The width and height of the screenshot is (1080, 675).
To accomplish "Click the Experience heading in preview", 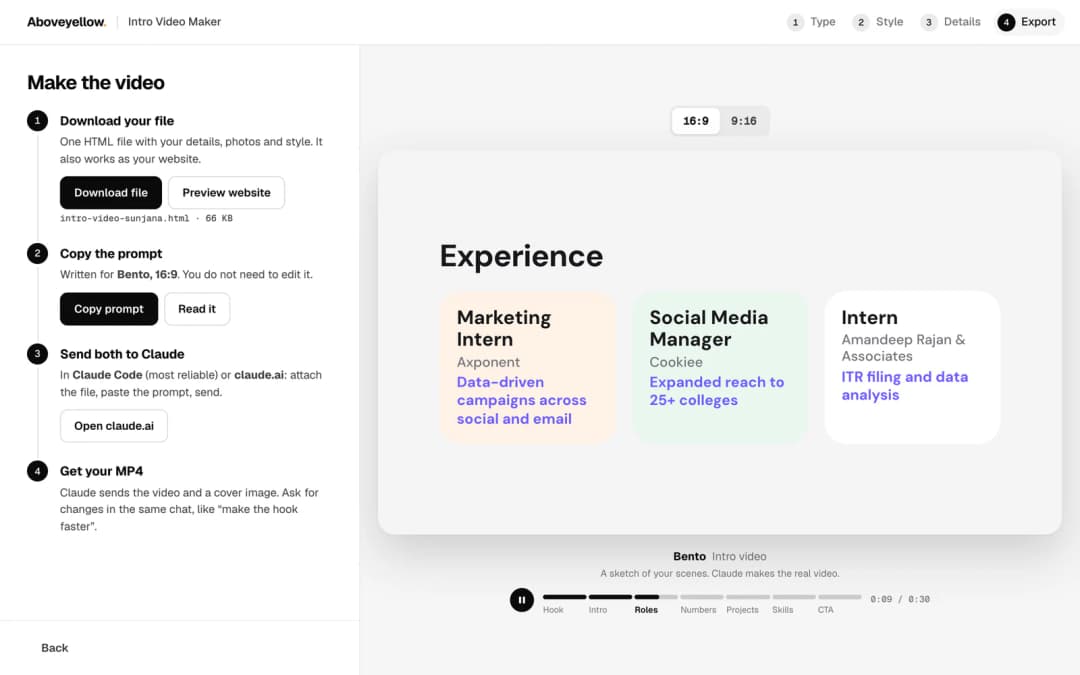I will [521, 256].
